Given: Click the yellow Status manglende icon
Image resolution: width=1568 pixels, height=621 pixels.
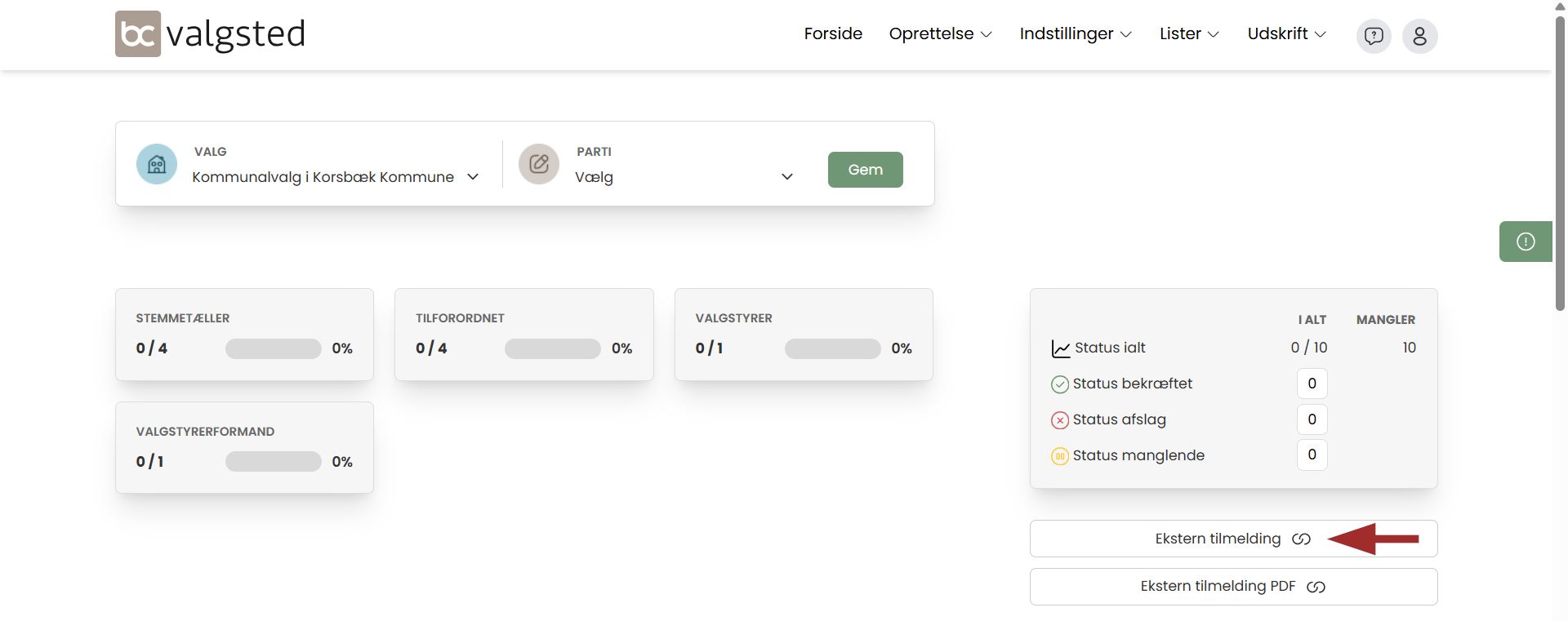Looking at the screenshot, I should [1059, 456].
